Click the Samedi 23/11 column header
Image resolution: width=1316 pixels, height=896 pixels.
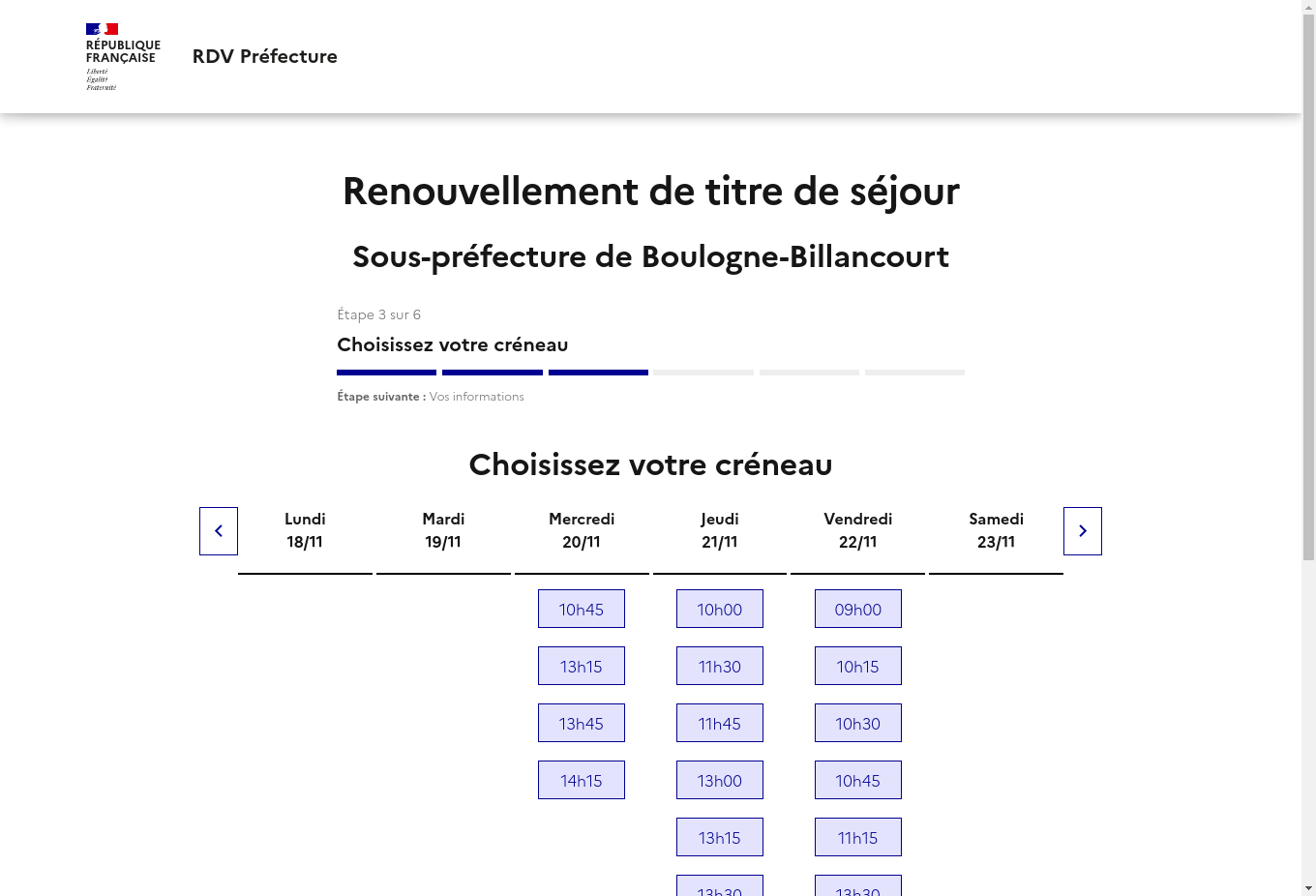coord(996,530)
